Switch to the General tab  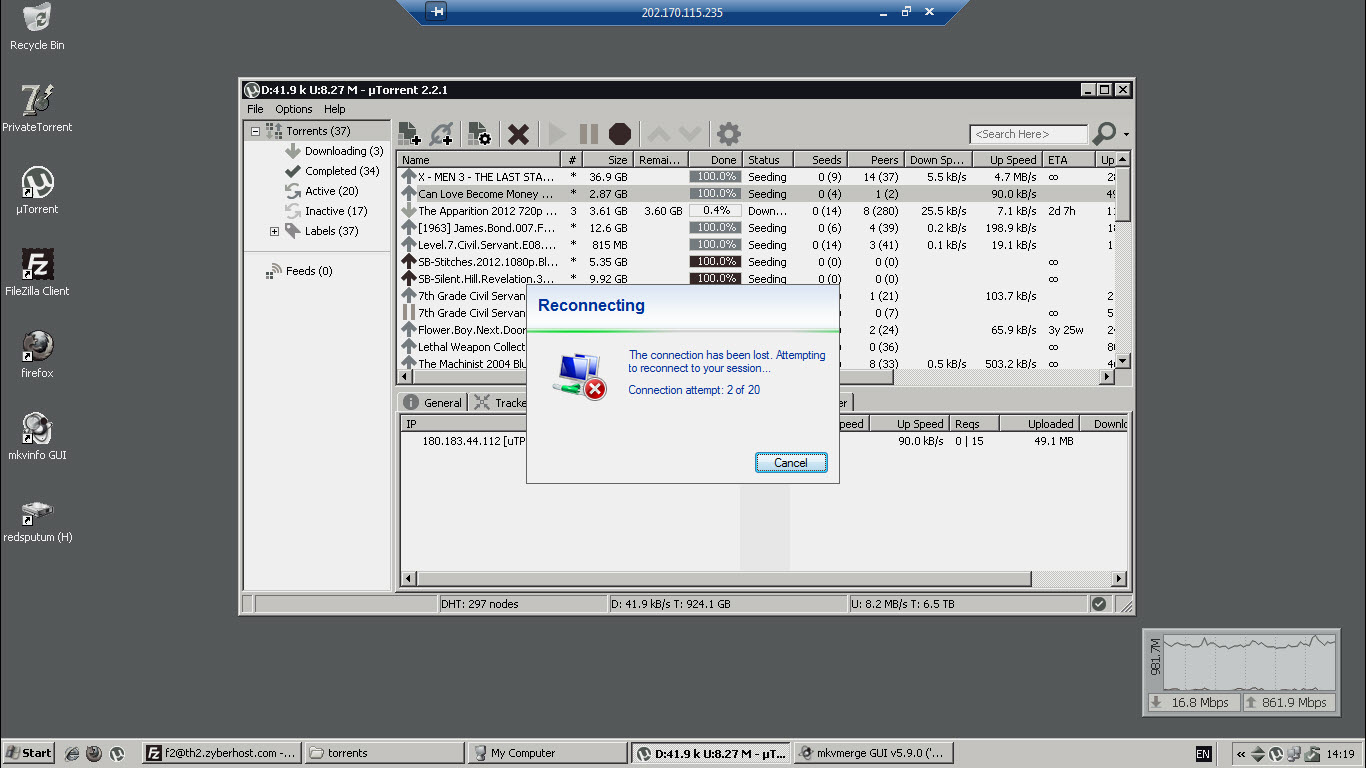tap(433, 403)
